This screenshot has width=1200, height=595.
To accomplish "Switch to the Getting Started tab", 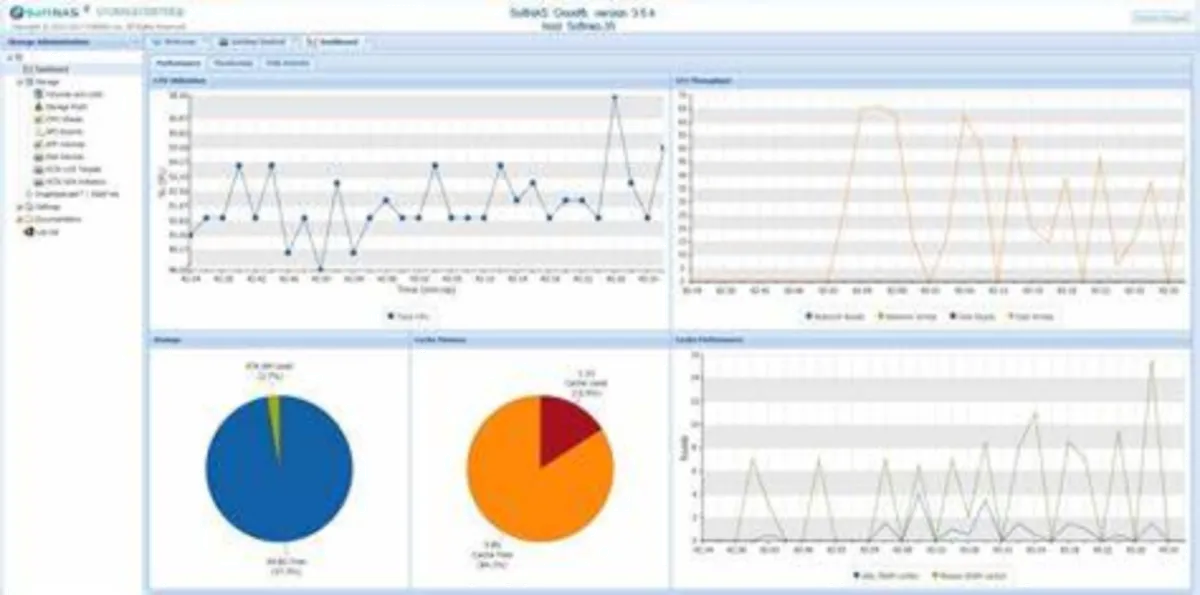I will coord(251,43).
